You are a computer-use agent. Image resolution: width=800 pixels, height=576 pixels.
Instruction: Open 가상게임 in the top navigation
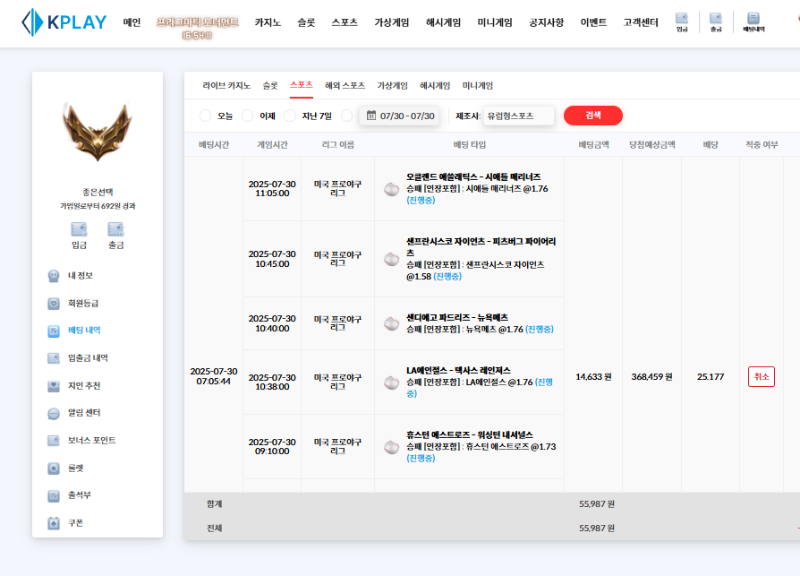[391, 22]
